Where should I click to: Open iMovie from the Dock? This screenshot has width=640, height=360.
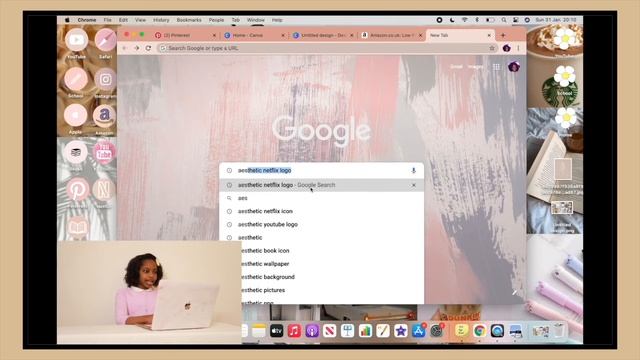(x=400, y=331)
